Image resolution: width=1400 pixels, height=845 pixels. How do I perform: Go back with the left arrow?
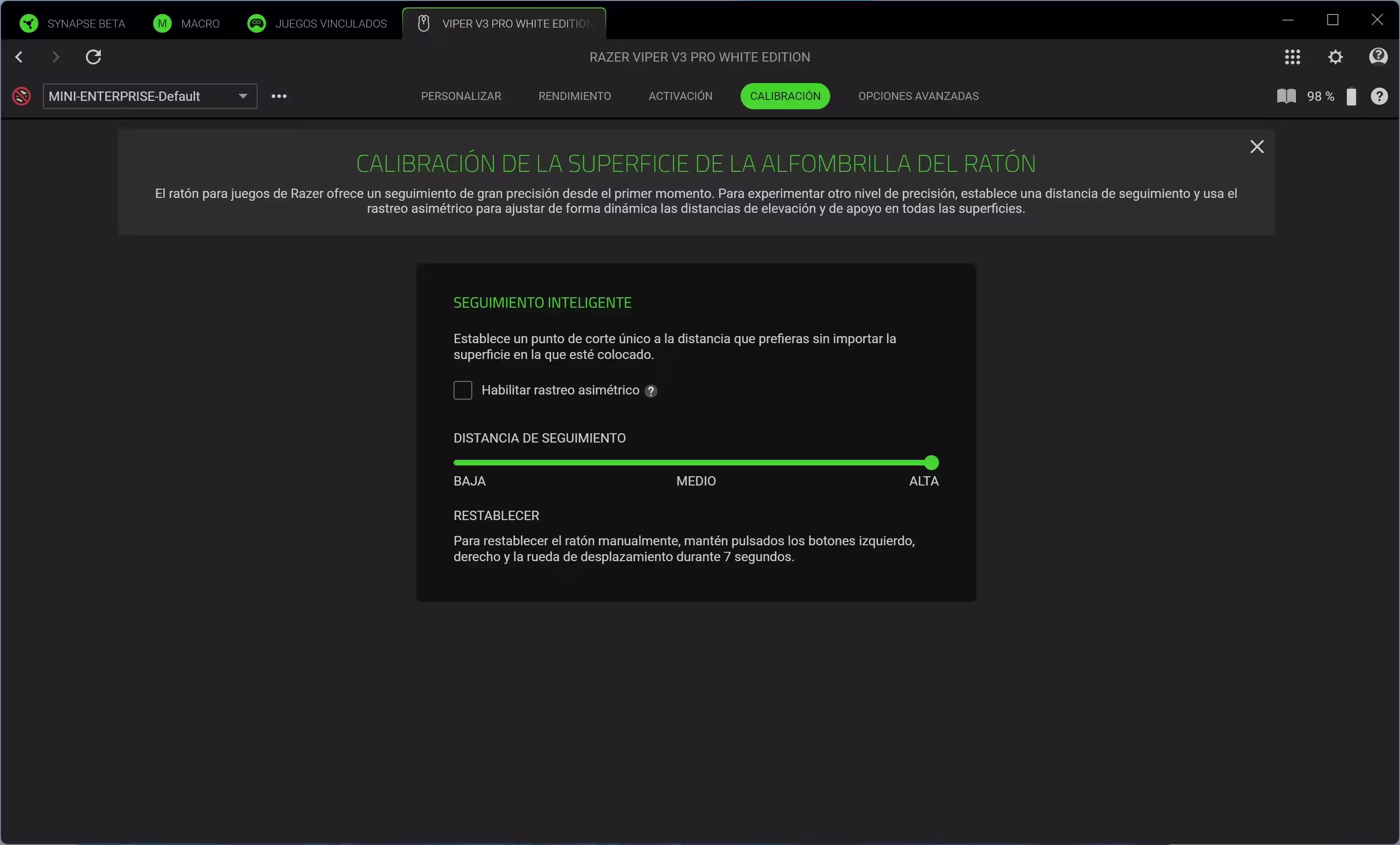[19, 57]
